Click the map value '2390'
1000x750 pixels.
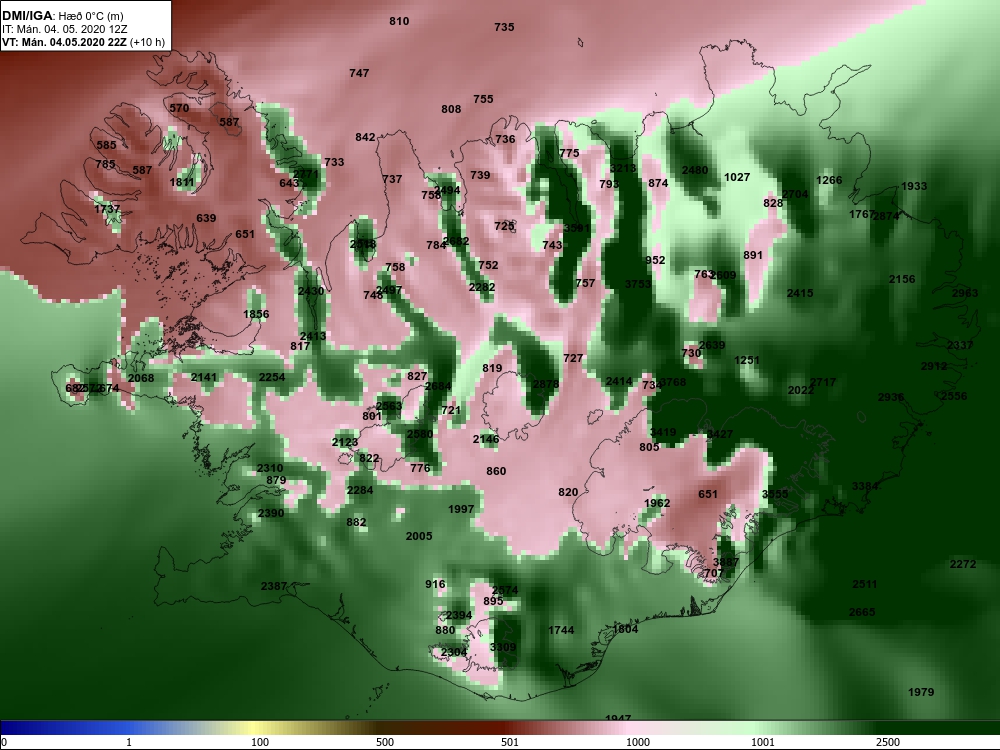[x=271, y=513]
